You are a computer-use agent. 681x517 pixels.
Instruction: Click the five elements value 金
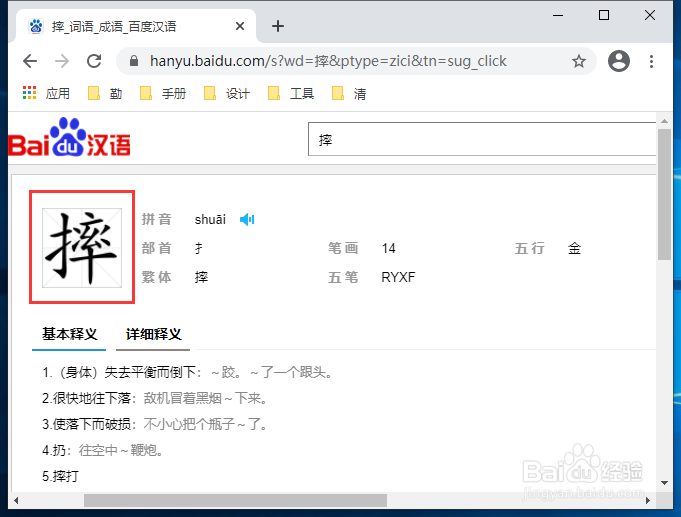pos(574,248)
